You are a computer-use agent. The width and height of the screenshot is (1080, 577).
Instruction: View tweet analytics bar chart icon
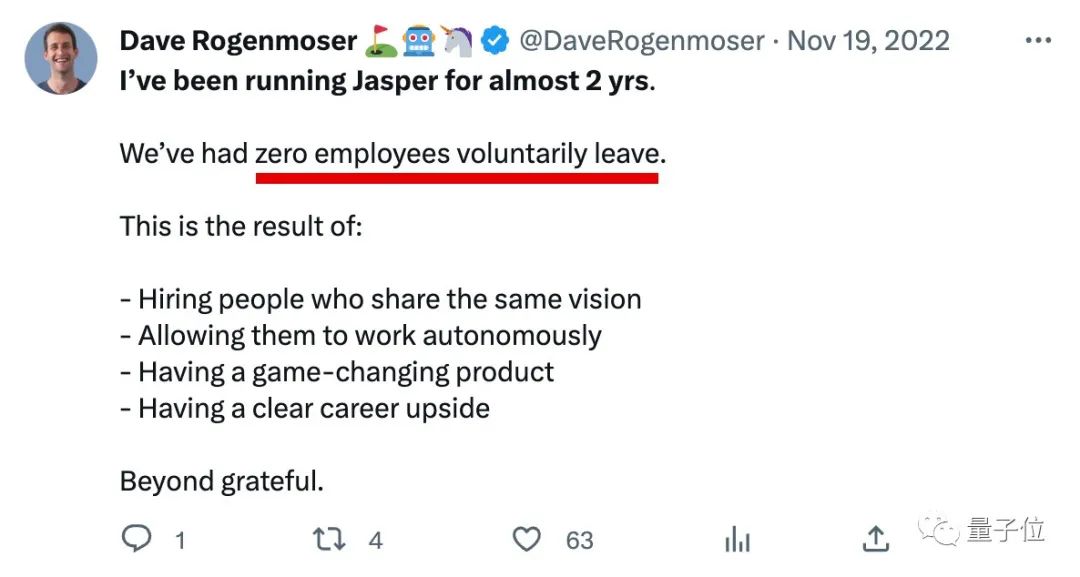(x=737, y=539)
